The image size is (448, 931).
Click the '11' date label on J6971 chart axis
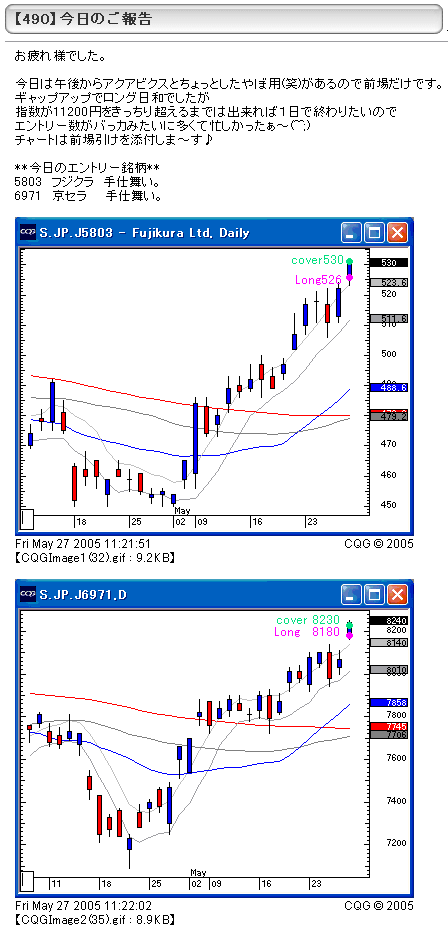click(x=57, y=884)
